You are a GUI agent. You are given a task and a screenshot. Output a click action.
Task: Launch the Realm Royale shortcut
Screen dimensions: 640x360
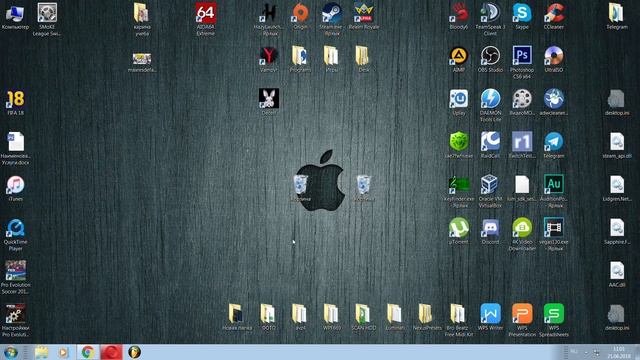click(363, 13)
